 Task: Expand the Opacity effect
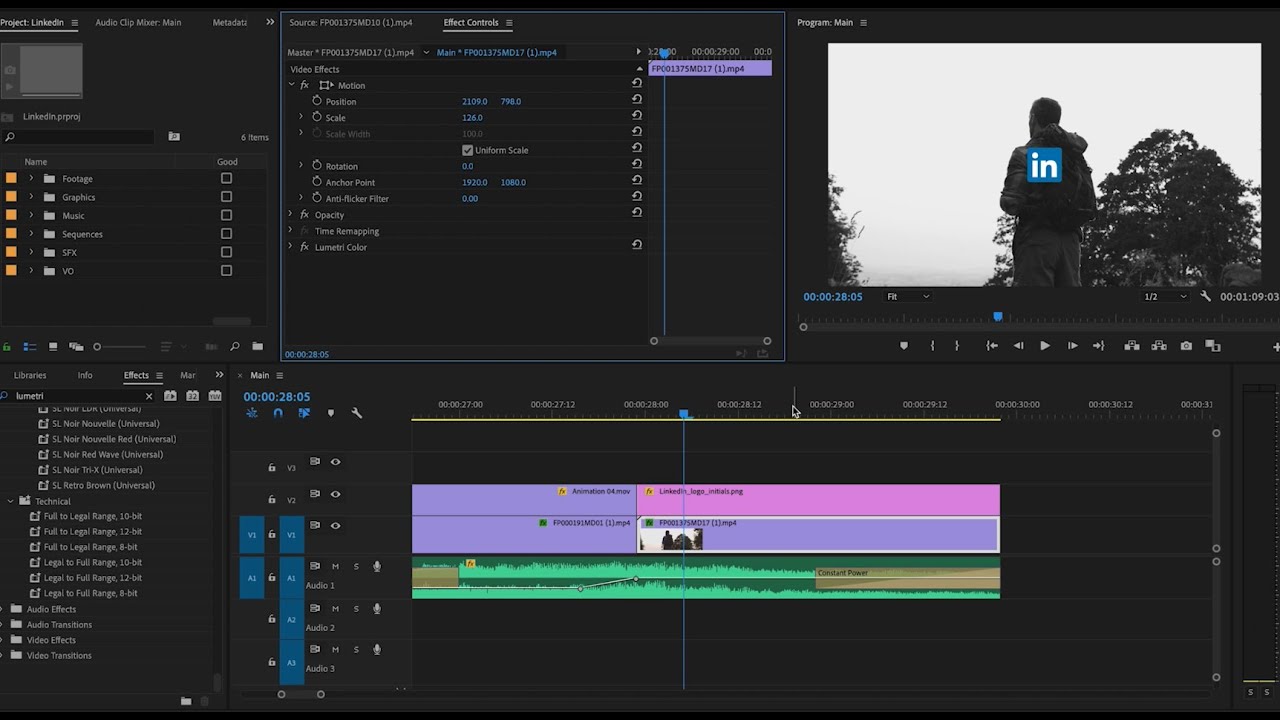click(291, 214)
